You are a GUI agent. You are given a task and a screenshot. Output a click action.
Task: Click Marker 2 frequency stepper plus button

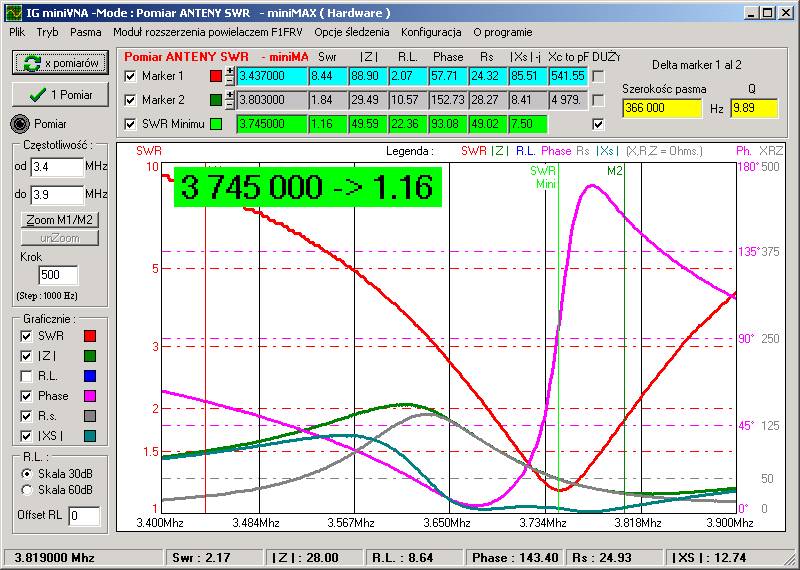tap(230, 95)
